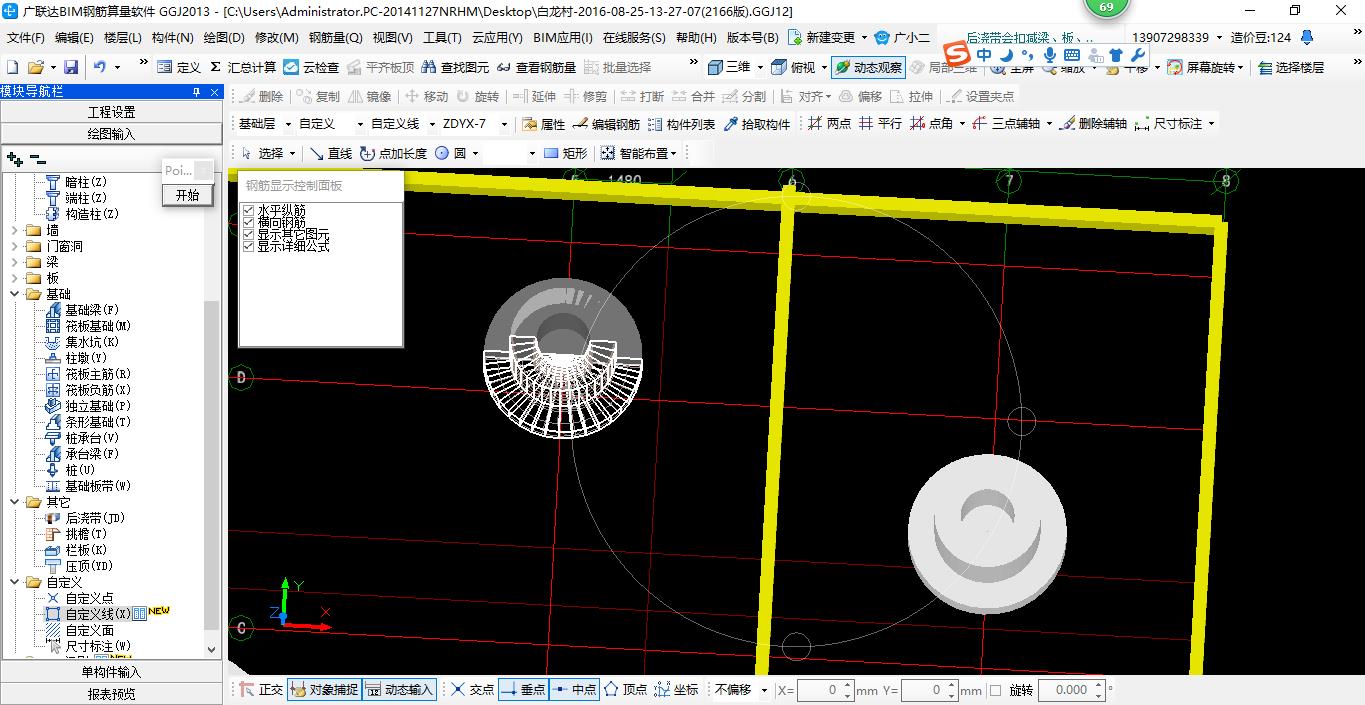Image resolution: width=1365 pixels, height=705 pixels.
Task: Toggle 对象捕捉 object snap
Action: coord(323,689)
